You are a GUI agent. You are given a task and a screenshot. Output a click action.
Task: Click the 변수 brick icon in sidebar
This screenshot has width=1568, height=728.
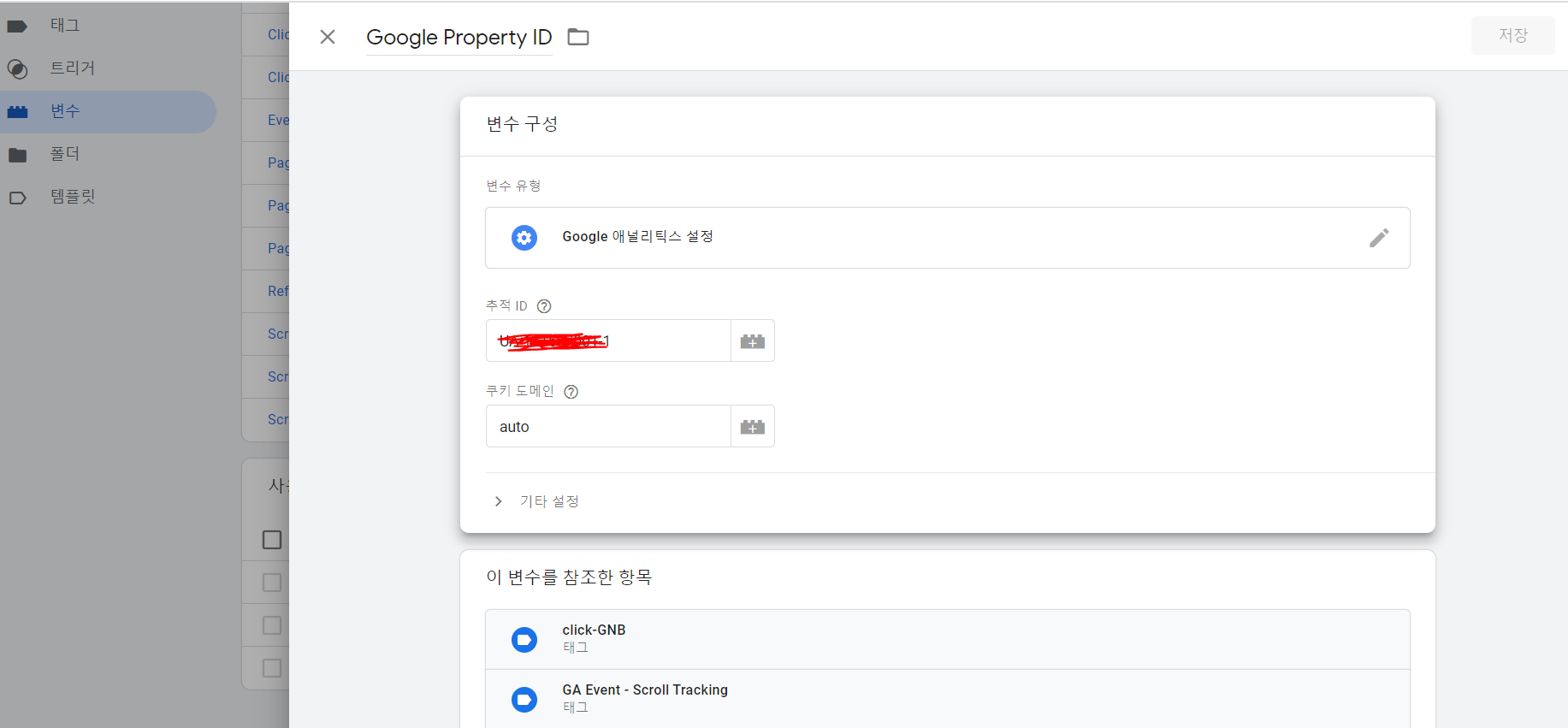[x=17, y=112]
